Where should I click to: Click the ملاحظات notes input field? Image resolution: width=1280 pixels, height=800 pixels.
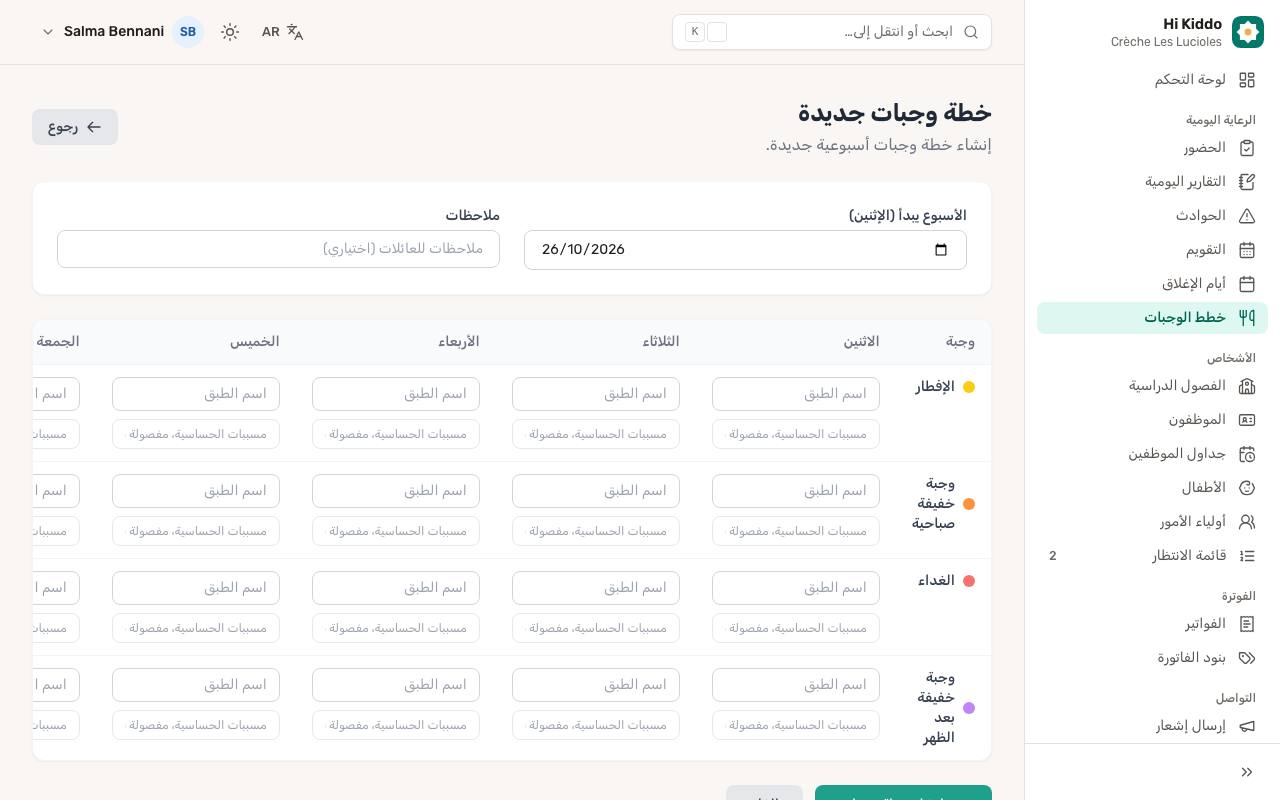pos(278,249)
